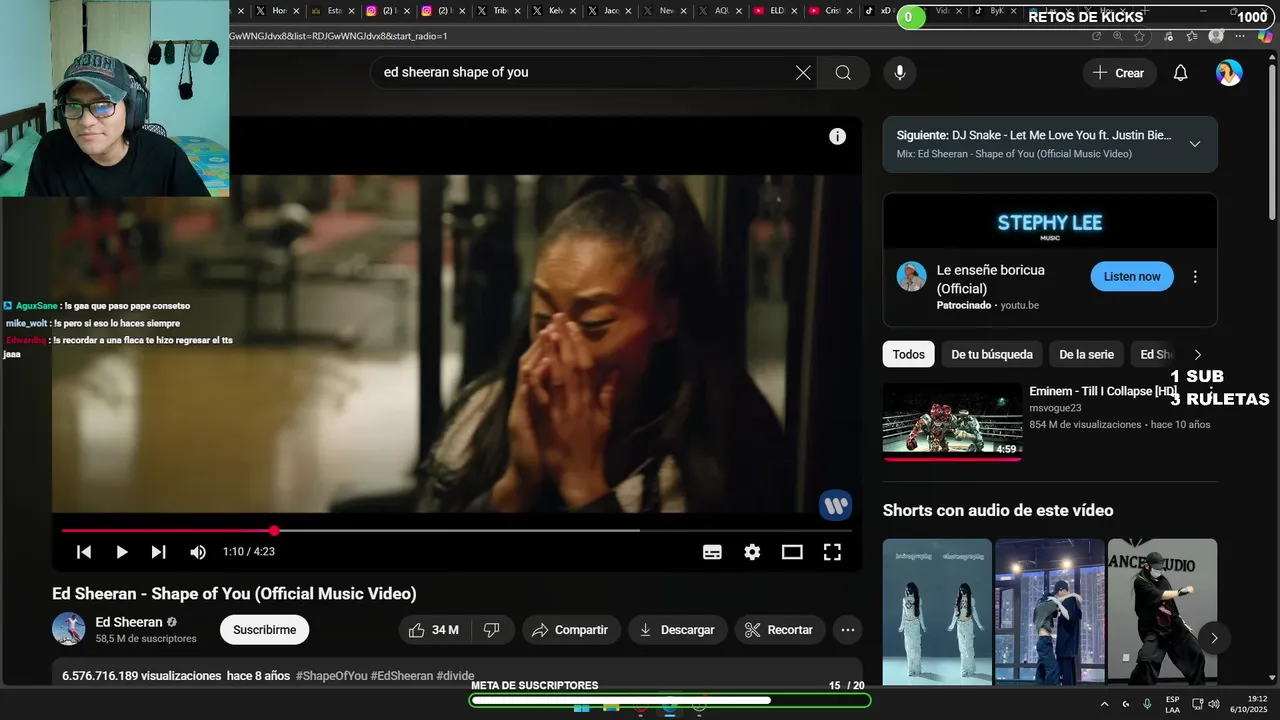
Task: Click the msvogue23 channel name
Action: 1055,408
